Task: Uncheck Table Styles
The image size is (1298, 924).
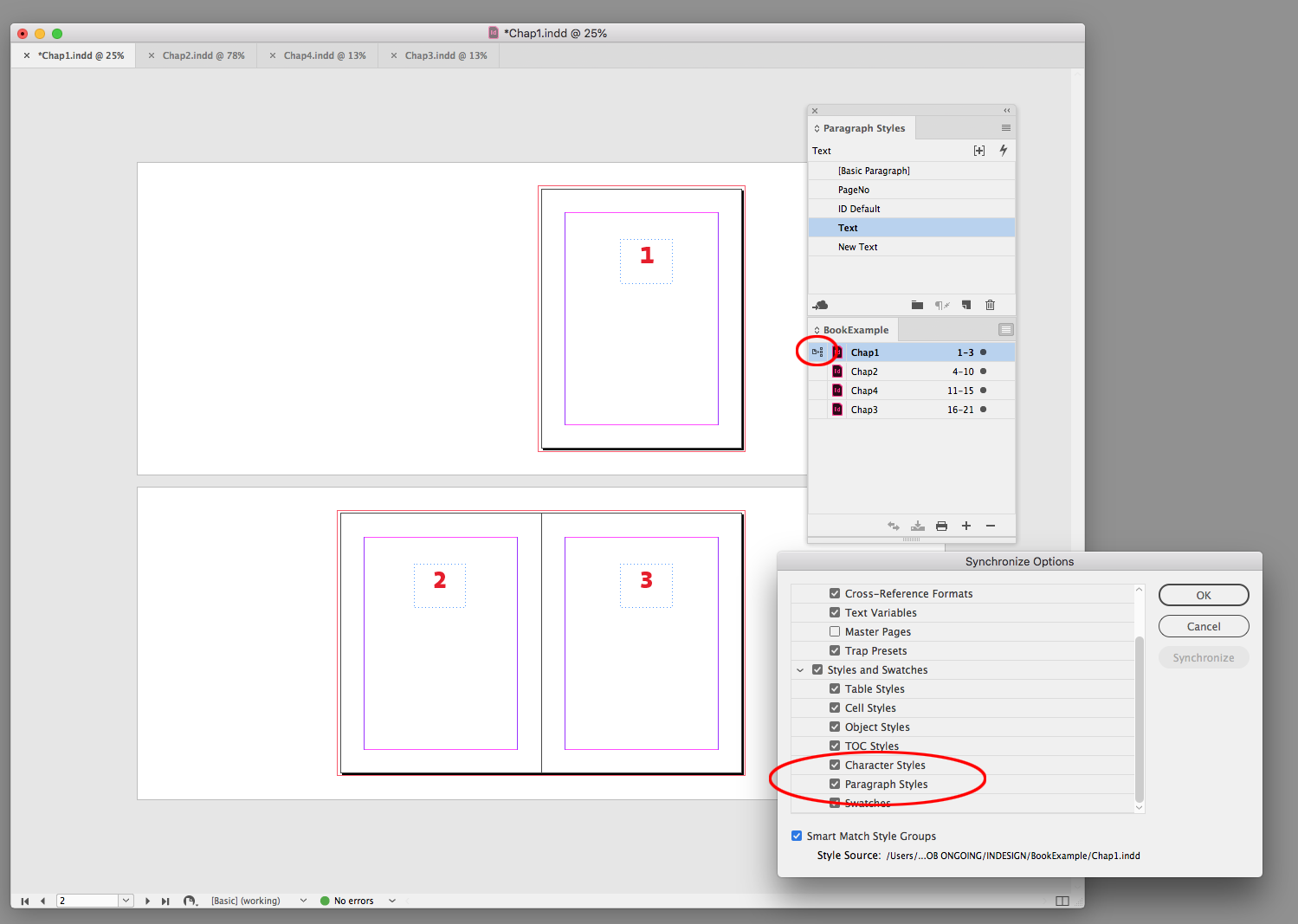Action: tap(835, 689)
